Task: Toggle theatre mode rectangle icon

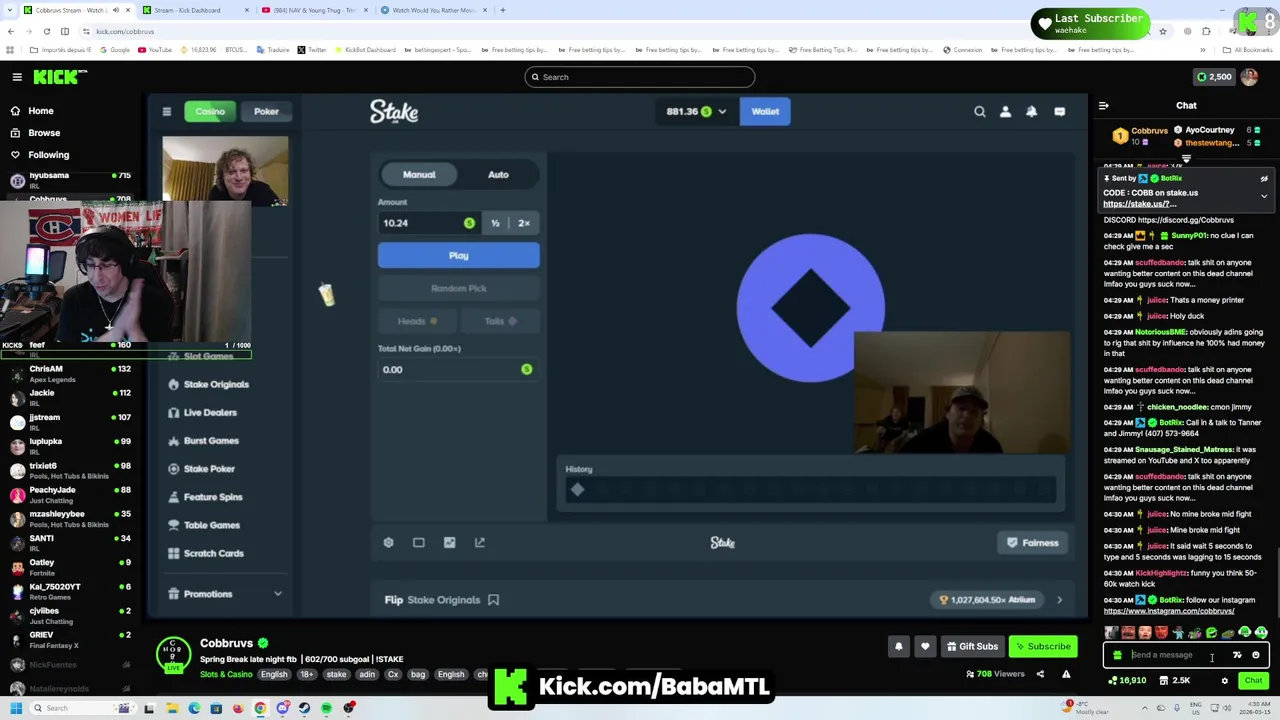Action: point(419,542)
